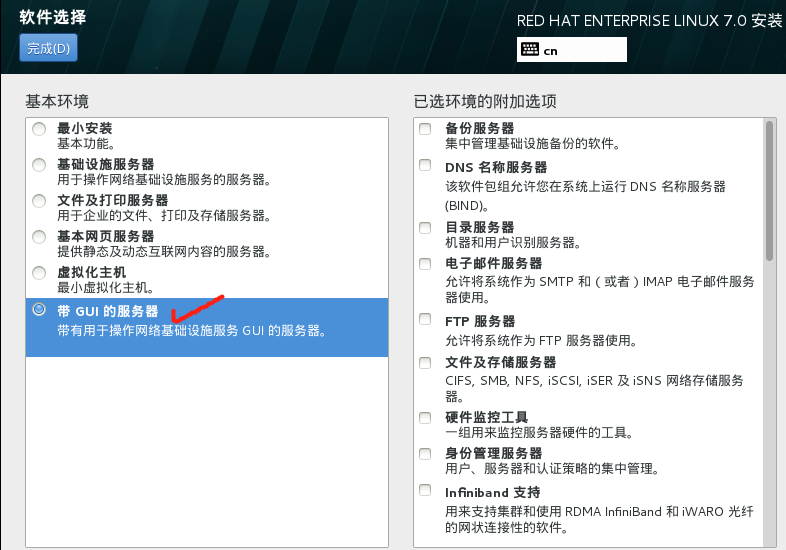Screen dimensions: 786x550
Task: Click the 最小安装 label text
Action: point(84,128)
